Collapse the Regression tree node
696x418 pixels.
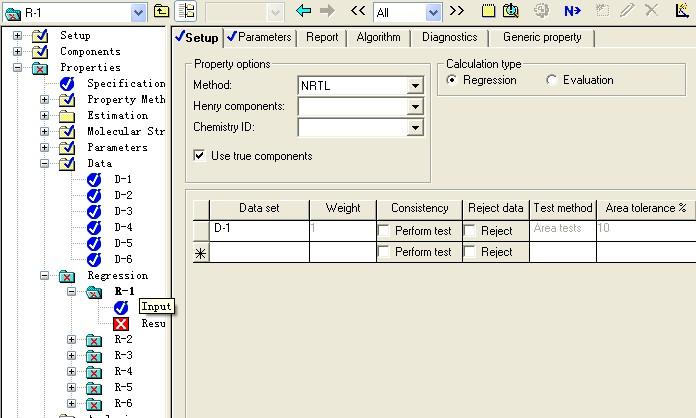[44, 276]
